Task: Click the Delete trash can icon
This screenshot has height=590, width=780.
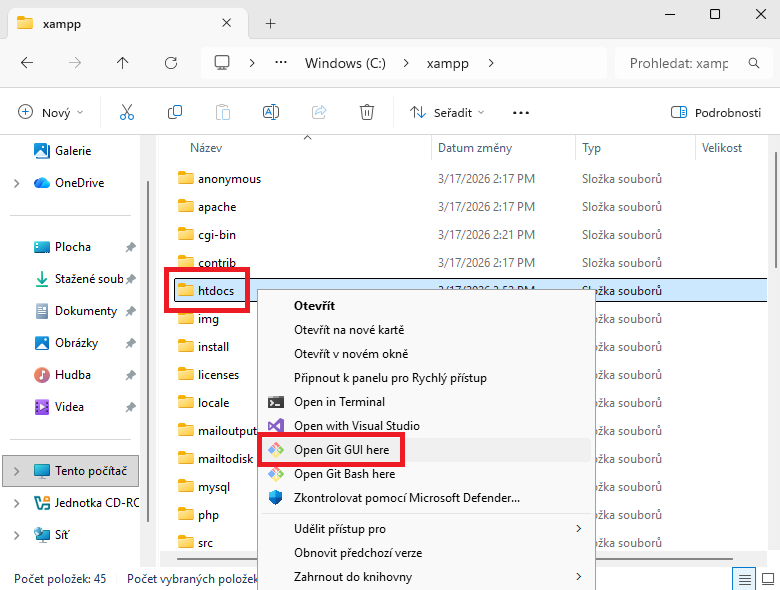Action: click(x=367, y=112)
